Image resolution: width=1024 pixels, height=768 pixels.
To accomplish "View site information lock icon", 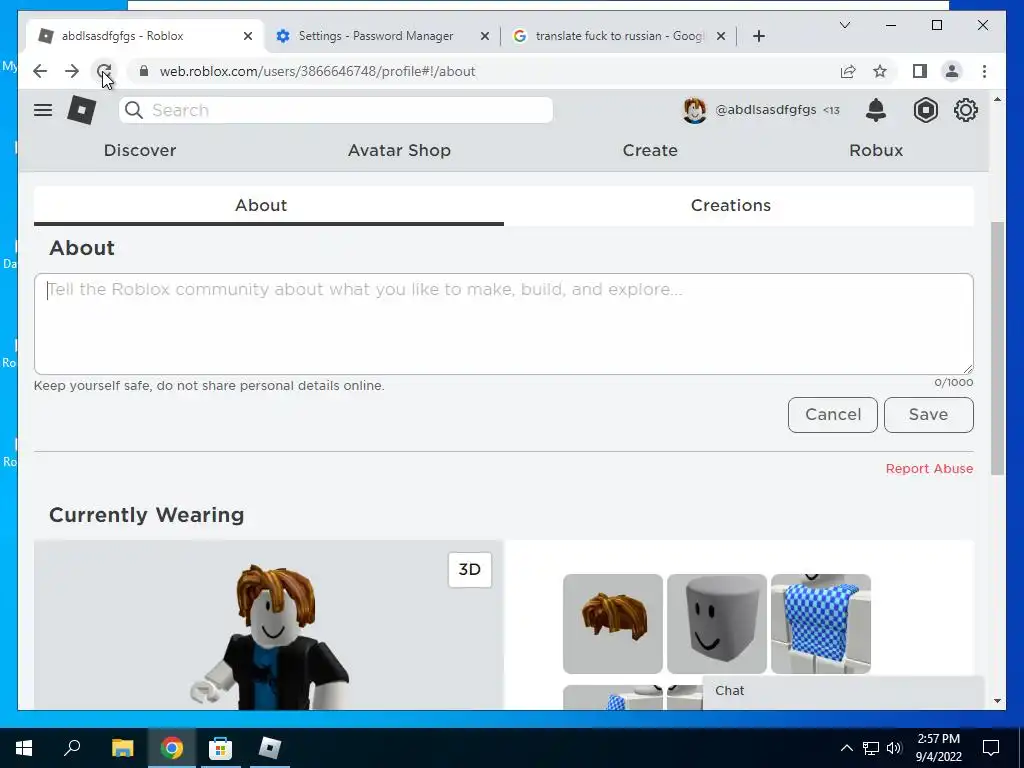I will 144,71.
